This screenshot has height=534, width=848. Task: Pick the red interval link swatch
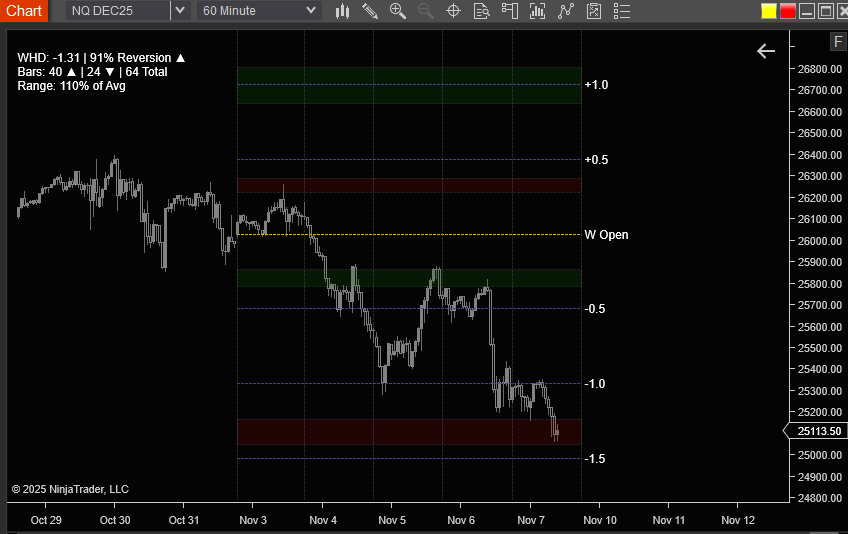coord(787,11)
